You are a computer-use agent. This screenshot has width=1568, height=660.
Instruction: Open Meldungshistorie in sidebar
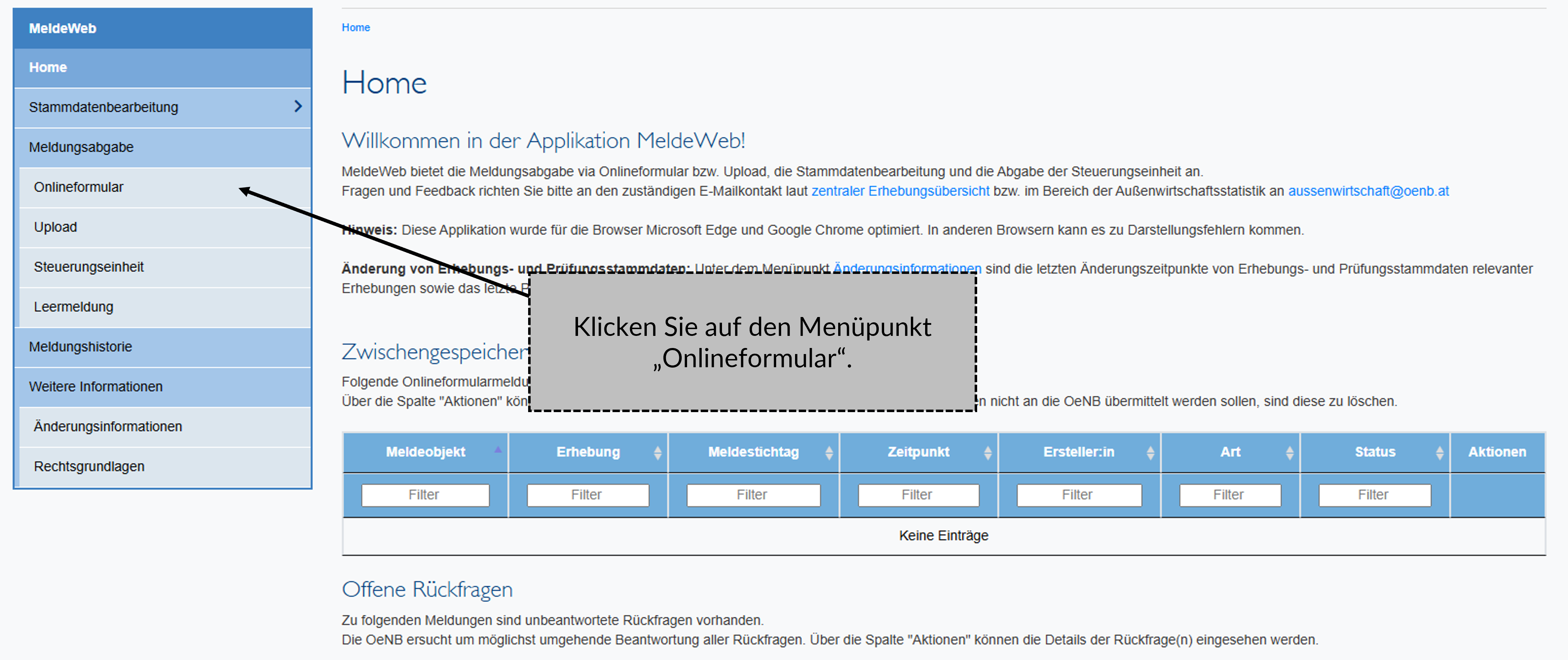(x=80, y=347)
